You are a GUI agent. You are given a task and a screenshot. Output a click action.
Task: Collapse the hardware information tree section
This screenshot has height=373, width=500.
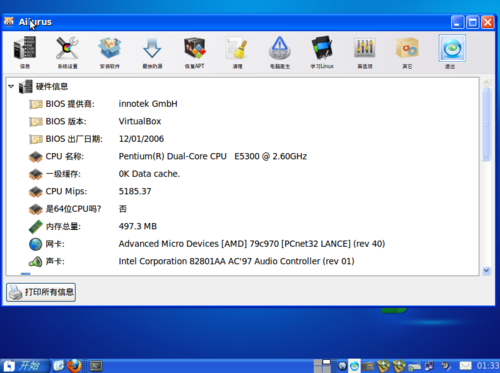click(x=11, y=87)
